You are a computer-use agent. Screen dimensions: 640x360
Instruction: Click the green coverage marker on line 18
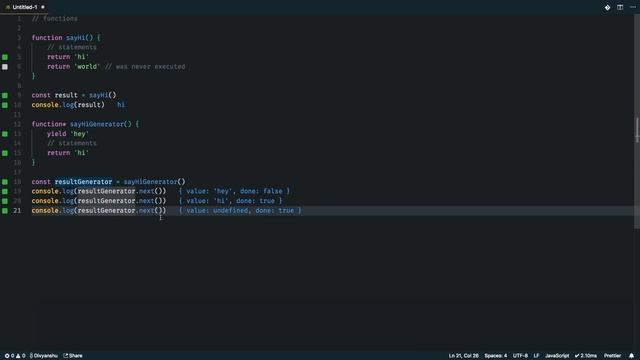tap(5, 182)
